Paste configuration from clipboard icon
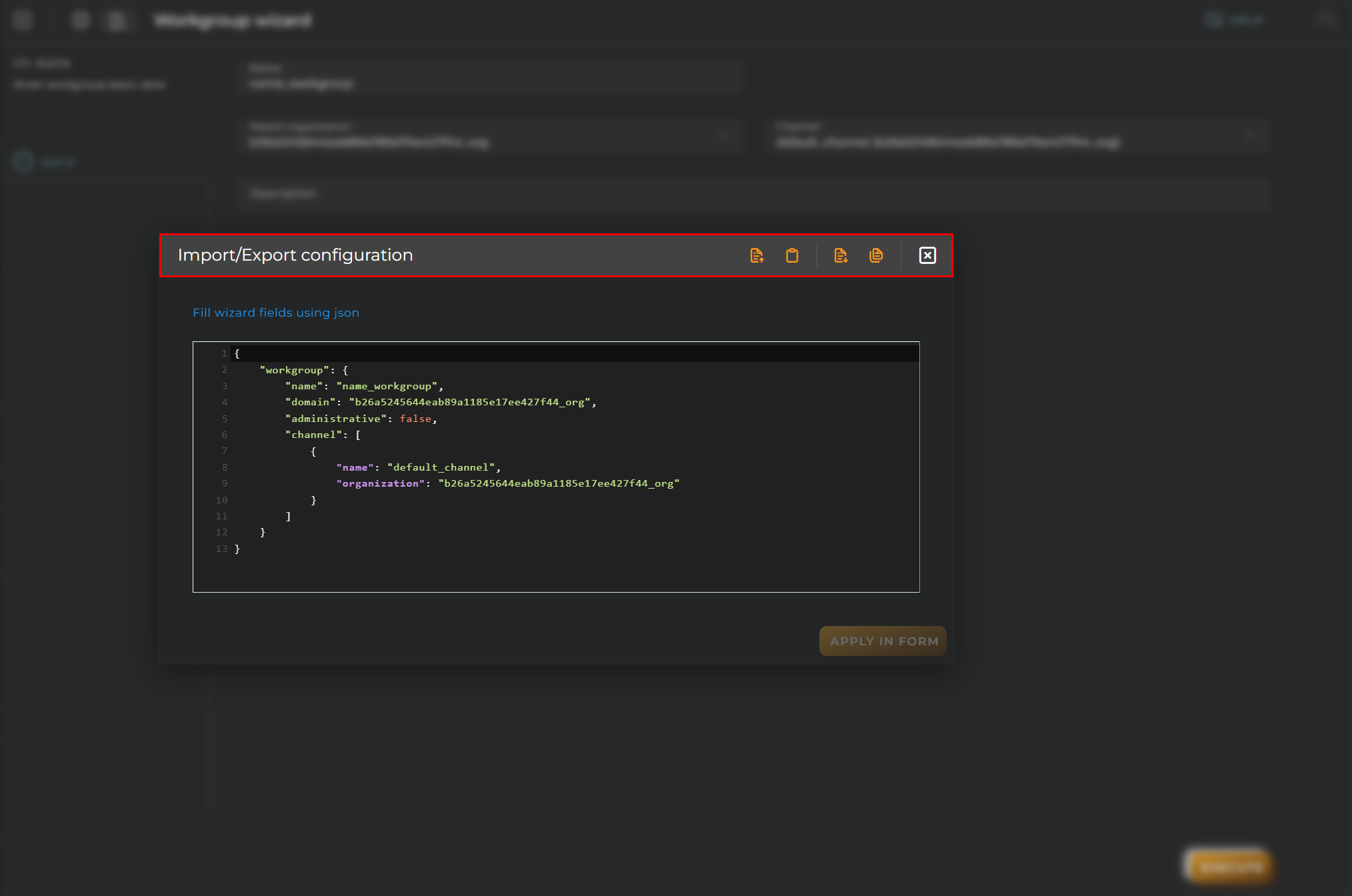This screenshot has height=896, width=1352. pyautogui.click(x=792, y=255)
